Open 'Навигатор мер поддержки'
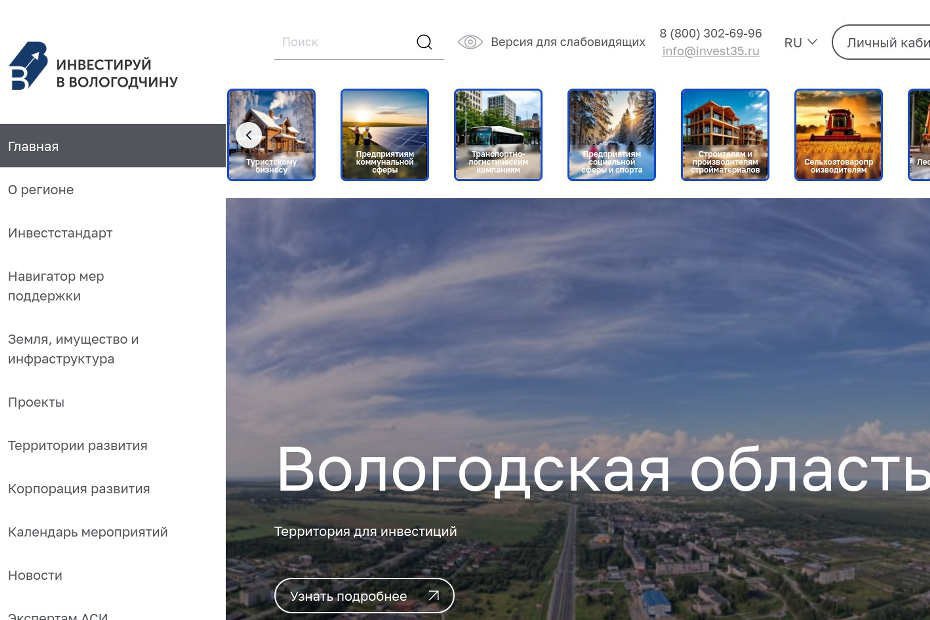Viewport: 930px width, 620px height. coord(56,285)
